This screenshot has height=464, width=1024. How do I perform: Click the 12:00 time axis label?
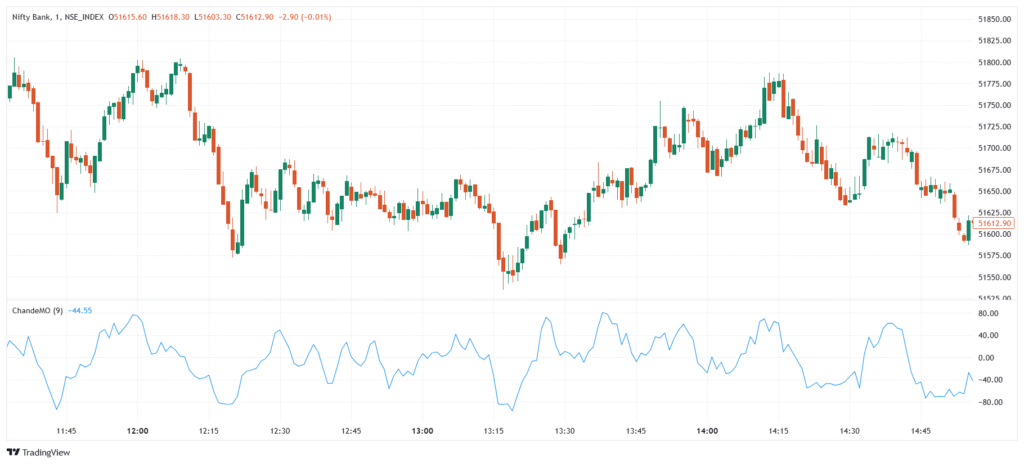(x=138, y=430)
